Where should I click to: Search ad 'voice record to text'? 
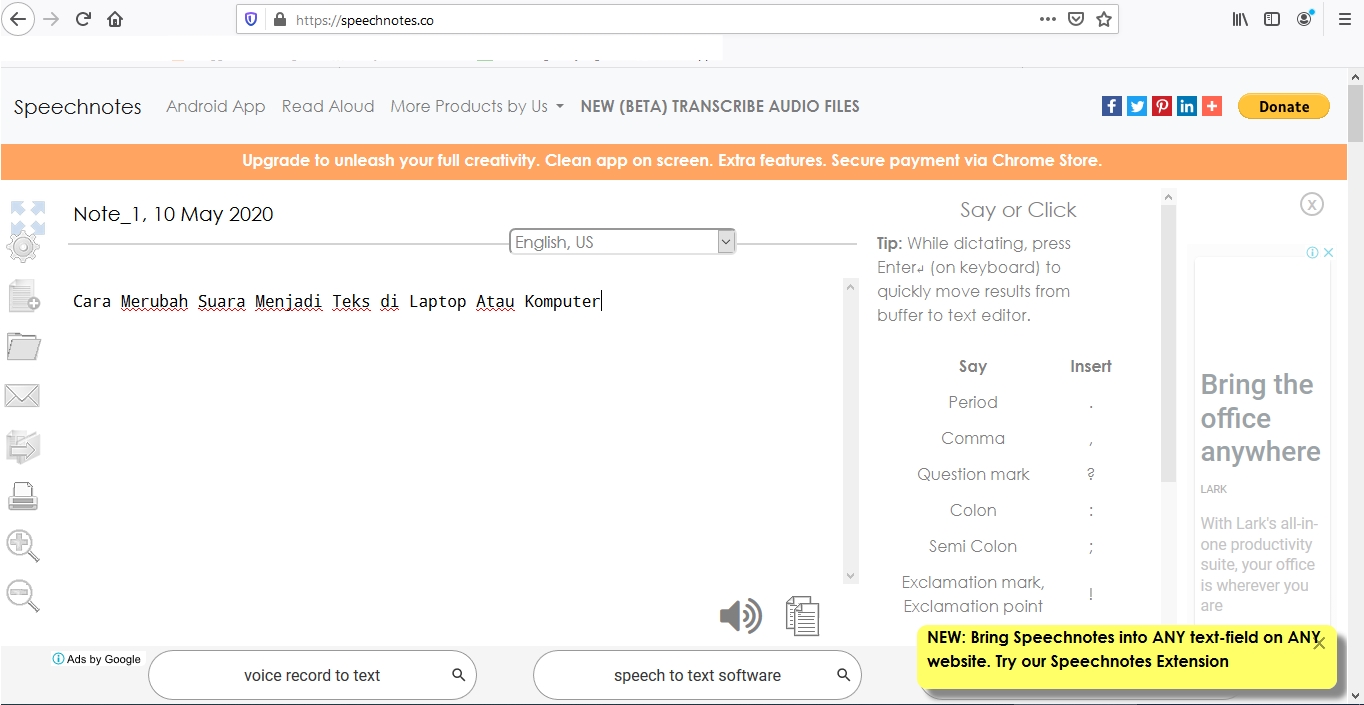coord(312,675)
